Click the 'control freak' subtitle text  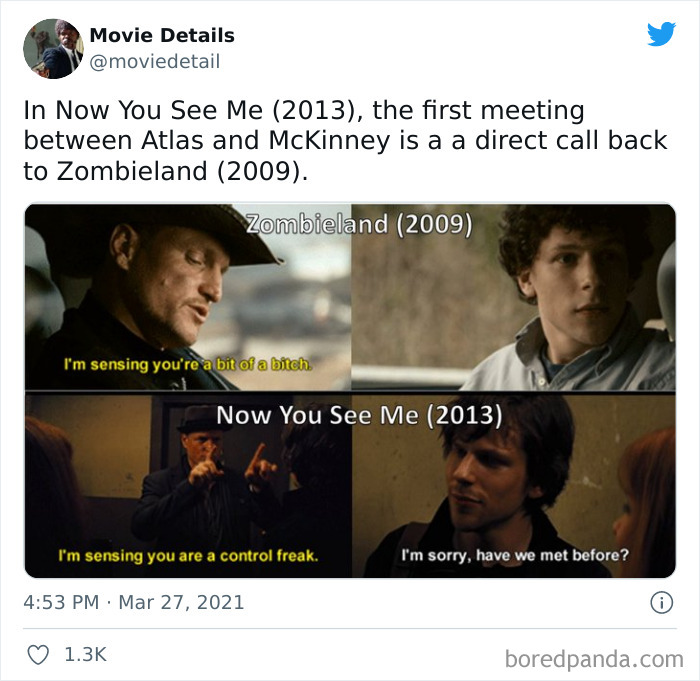click(x=188, y=556)
